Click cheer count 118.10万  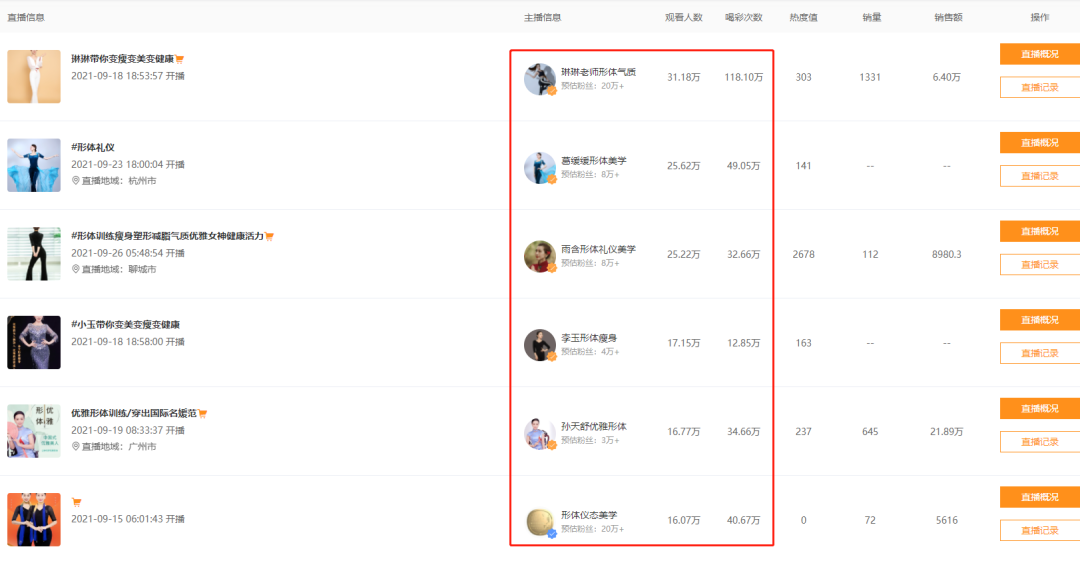[x=744, y=77]
